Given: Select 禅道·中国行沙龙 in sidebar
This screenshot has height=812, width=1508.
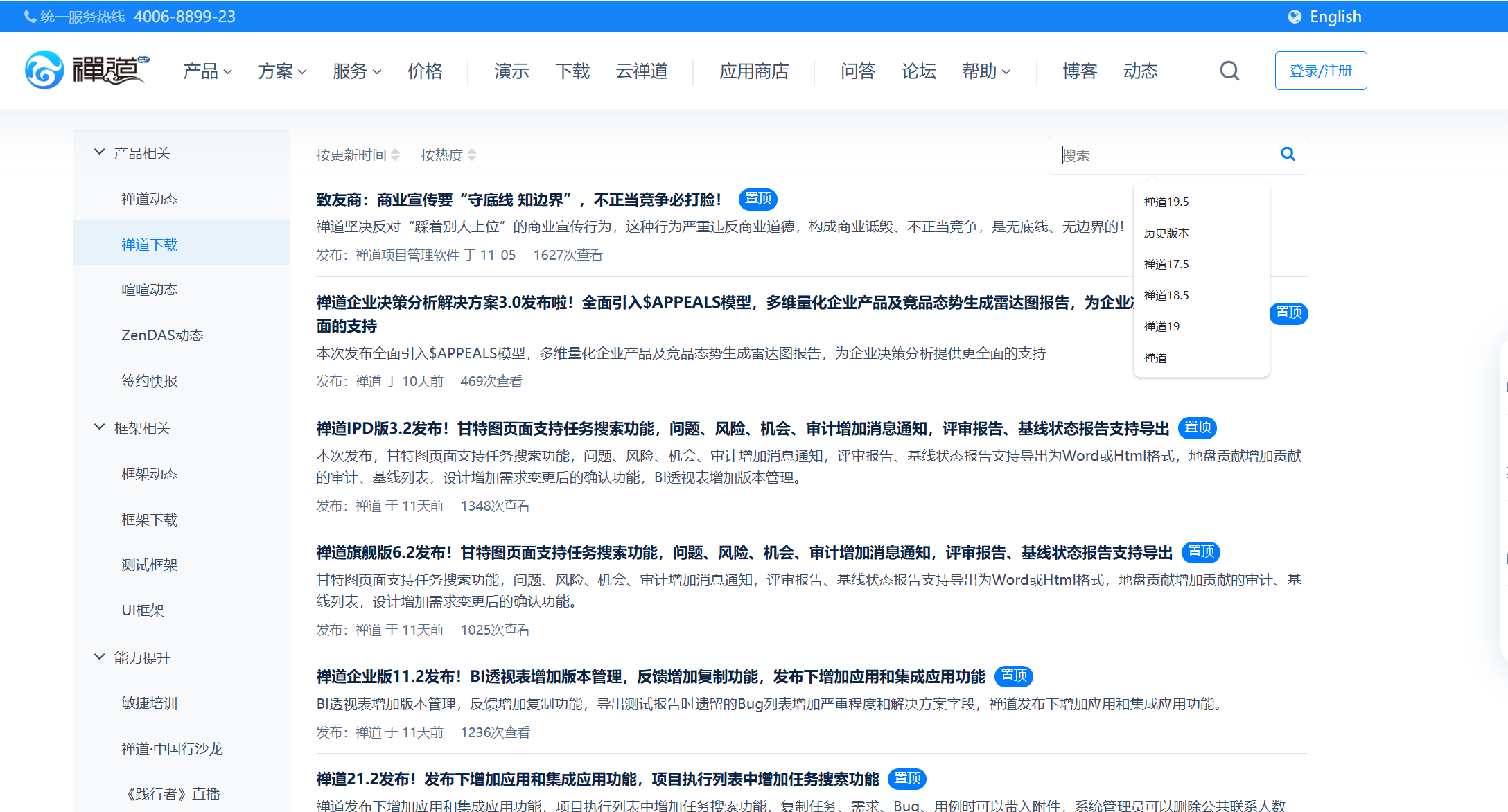Looking at the screenshot, I should point(172,749).
